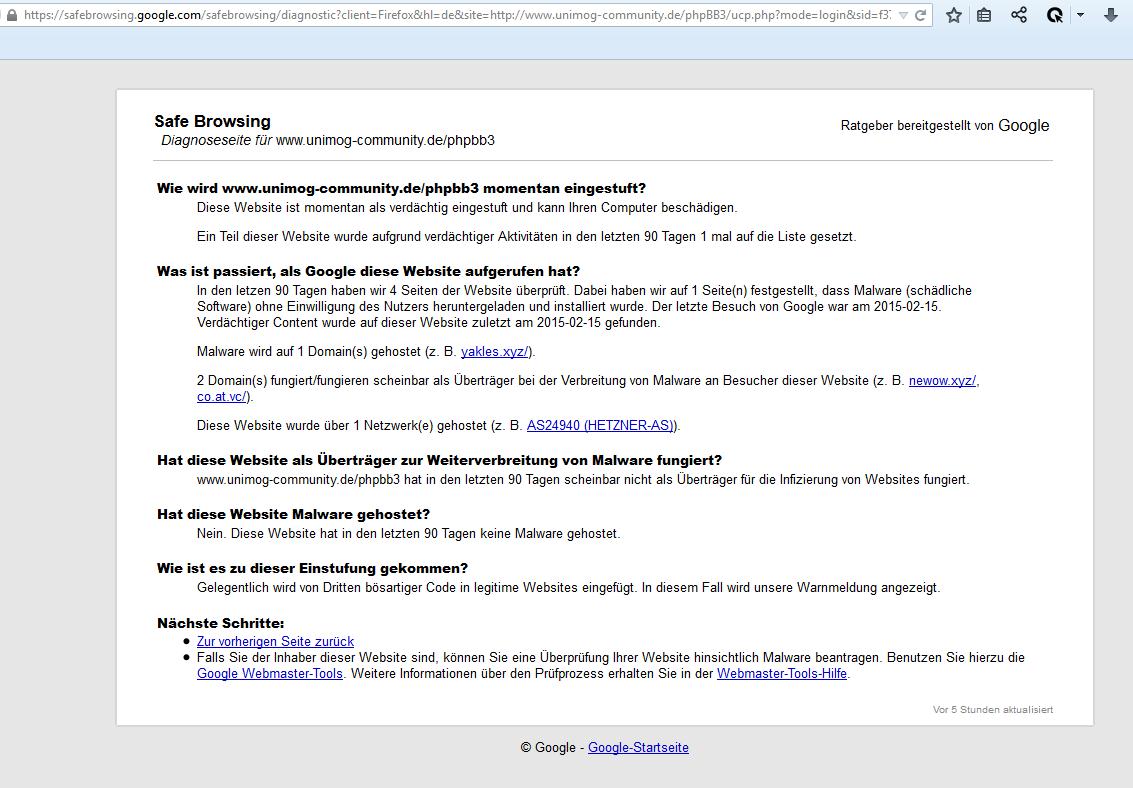The image size is (1133, 788).
Task: Follow the newow.xyz/ link
Action: tap(942, 381)
